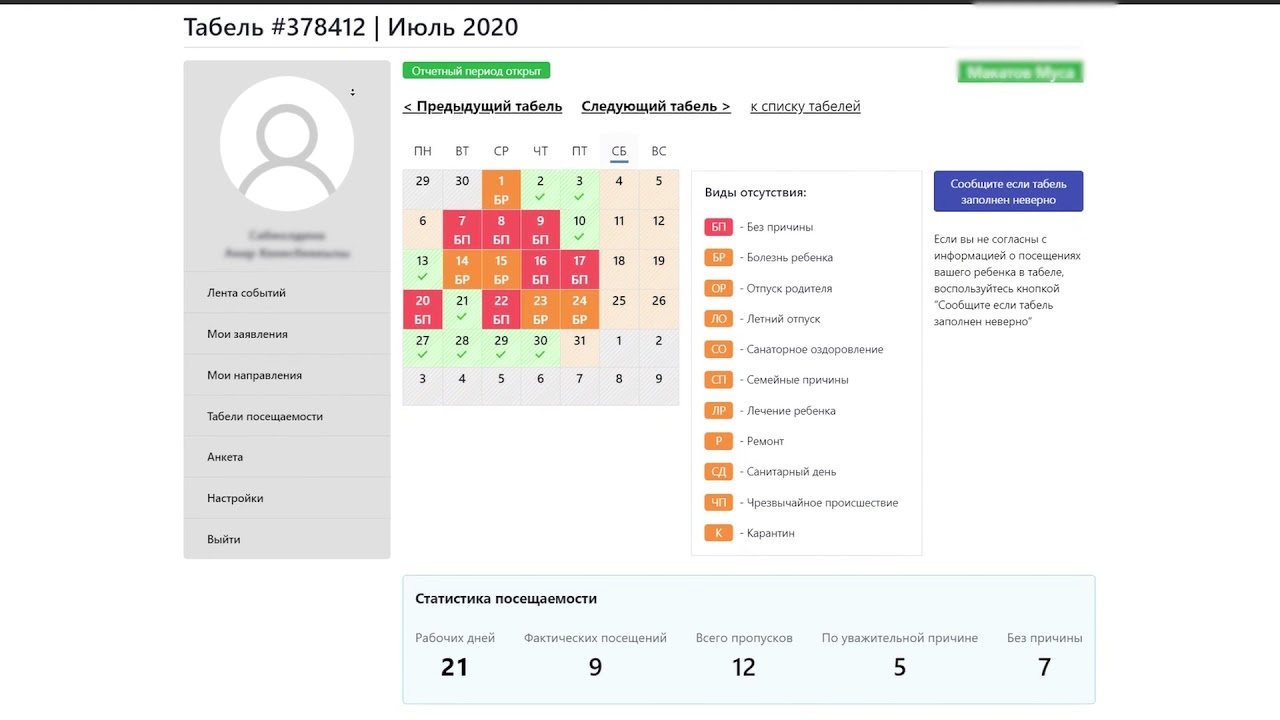Go to Предыдущий табель

[x=483, y=106]
